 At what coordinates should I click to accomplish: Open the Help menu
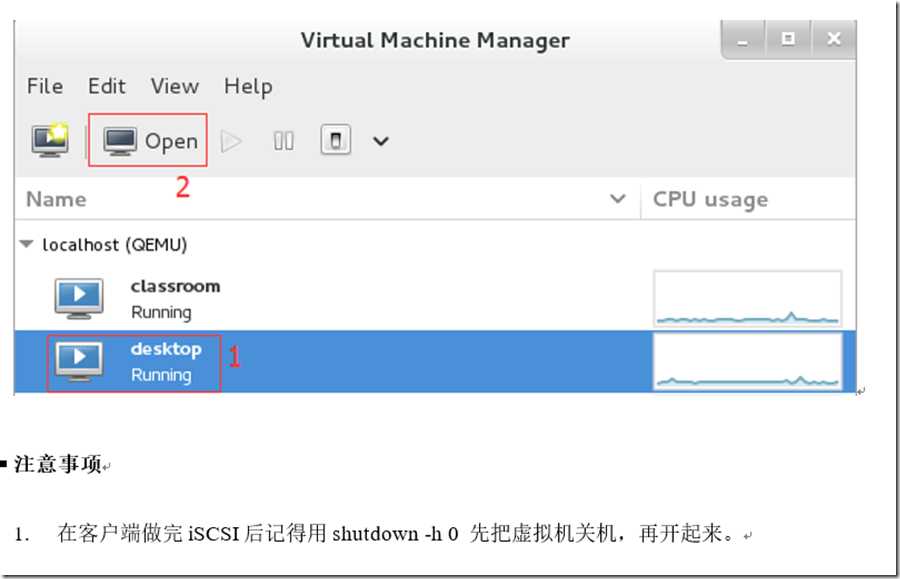pyautogui.click(x=248, y=87)
